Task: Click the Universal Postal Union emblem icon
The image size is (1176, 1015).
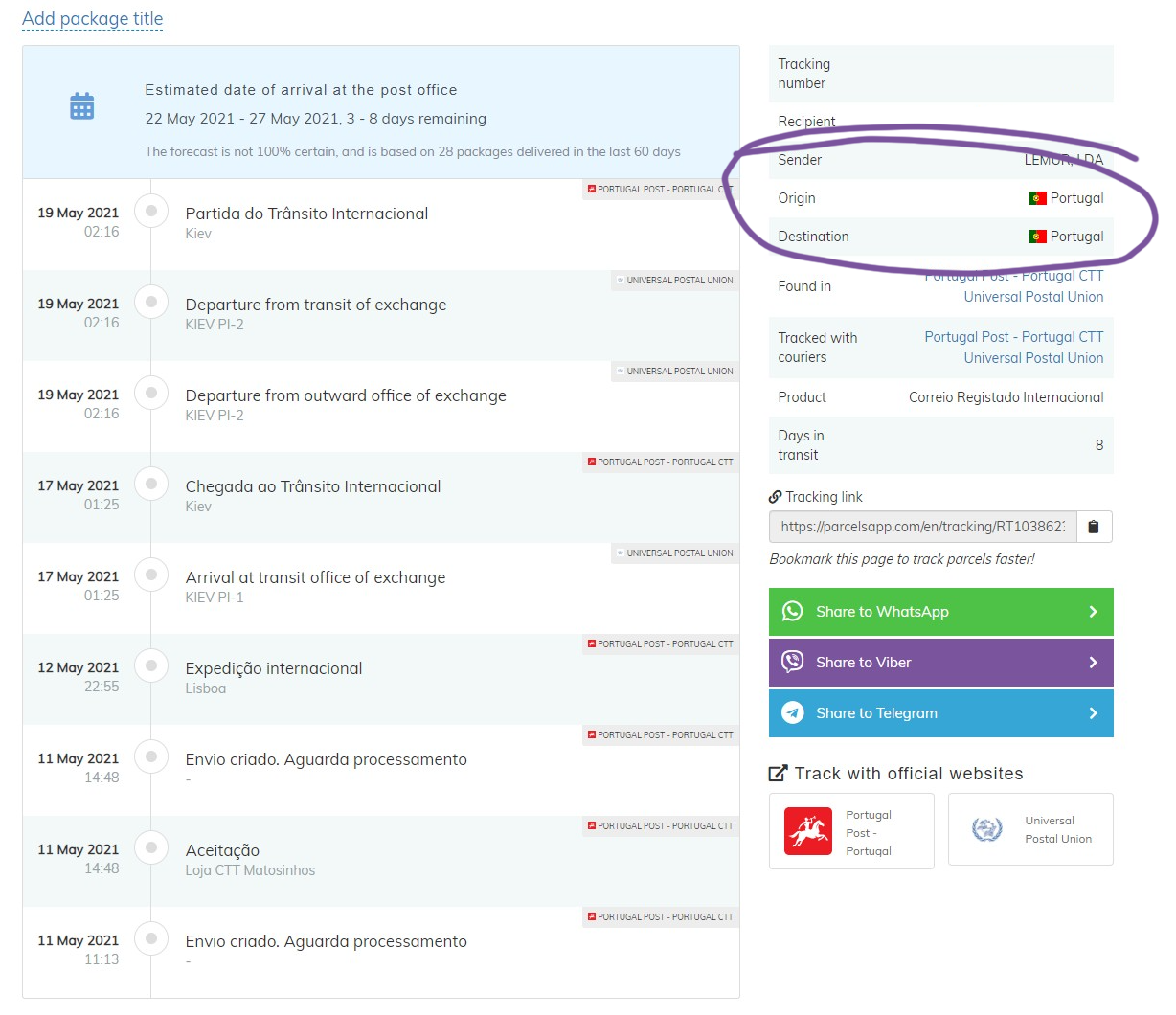Action: 987,829
